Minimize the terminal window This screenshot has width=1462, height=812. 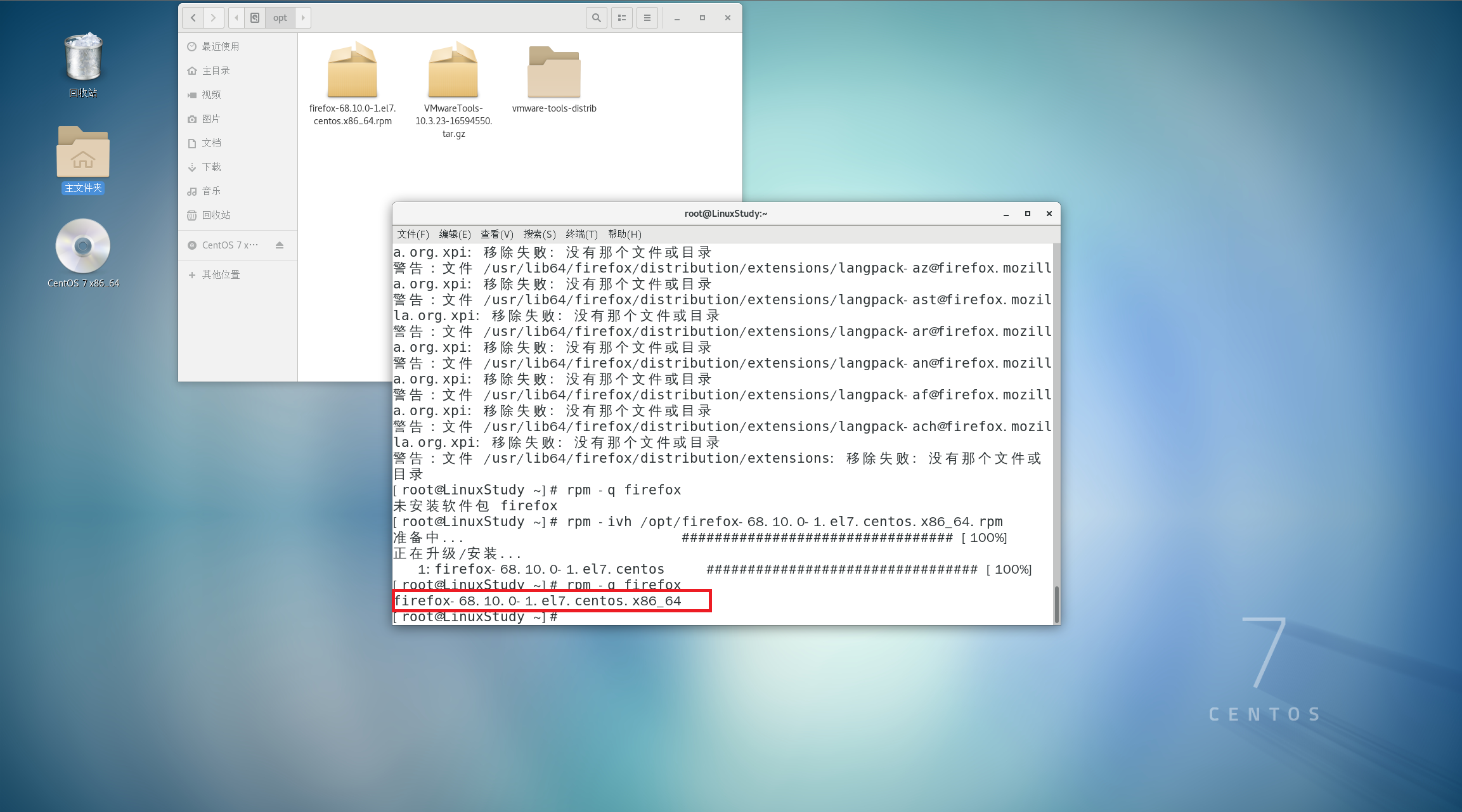point(1006,214)
